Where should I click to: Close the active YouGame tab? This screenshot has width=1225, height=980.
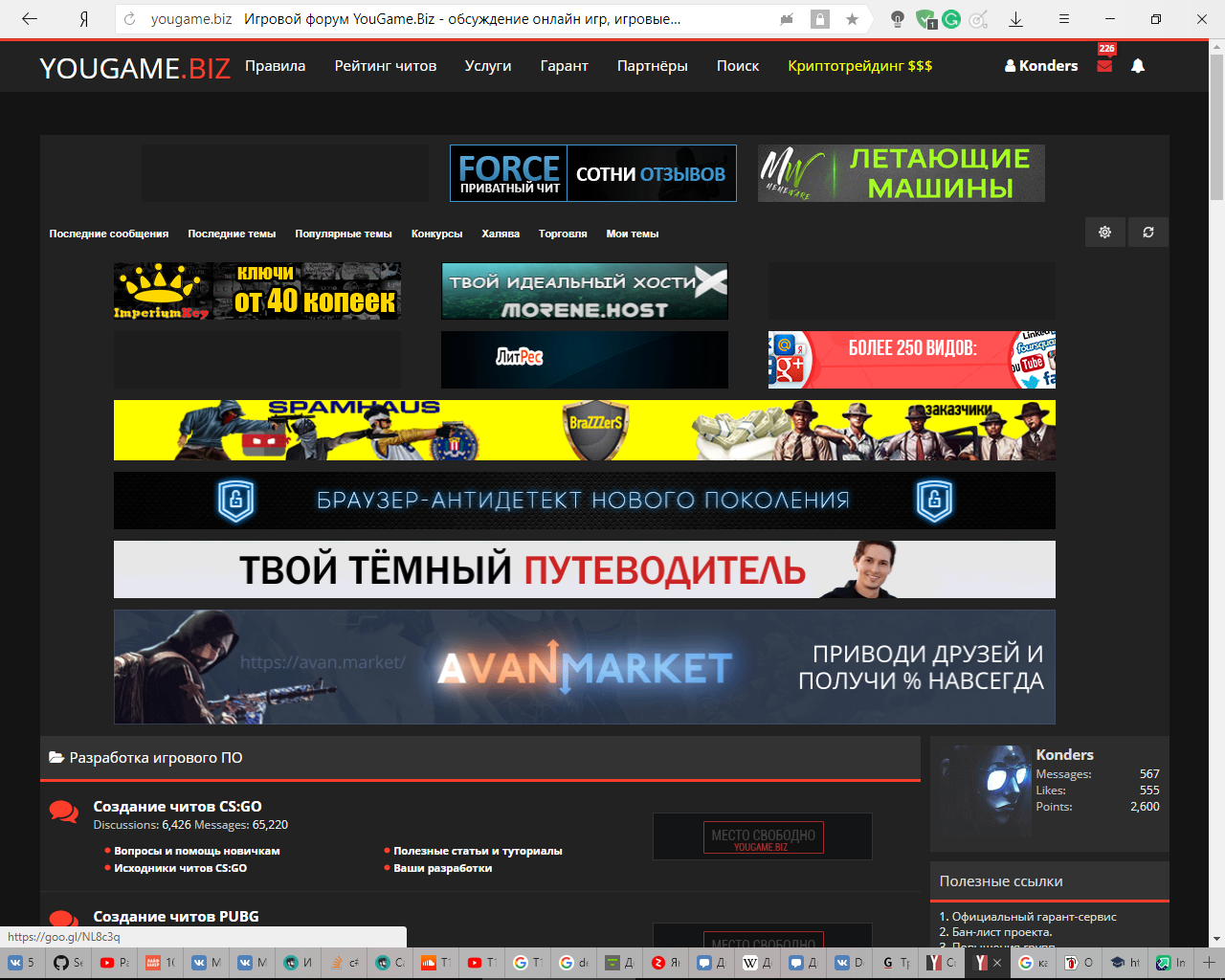click(997, 963)
